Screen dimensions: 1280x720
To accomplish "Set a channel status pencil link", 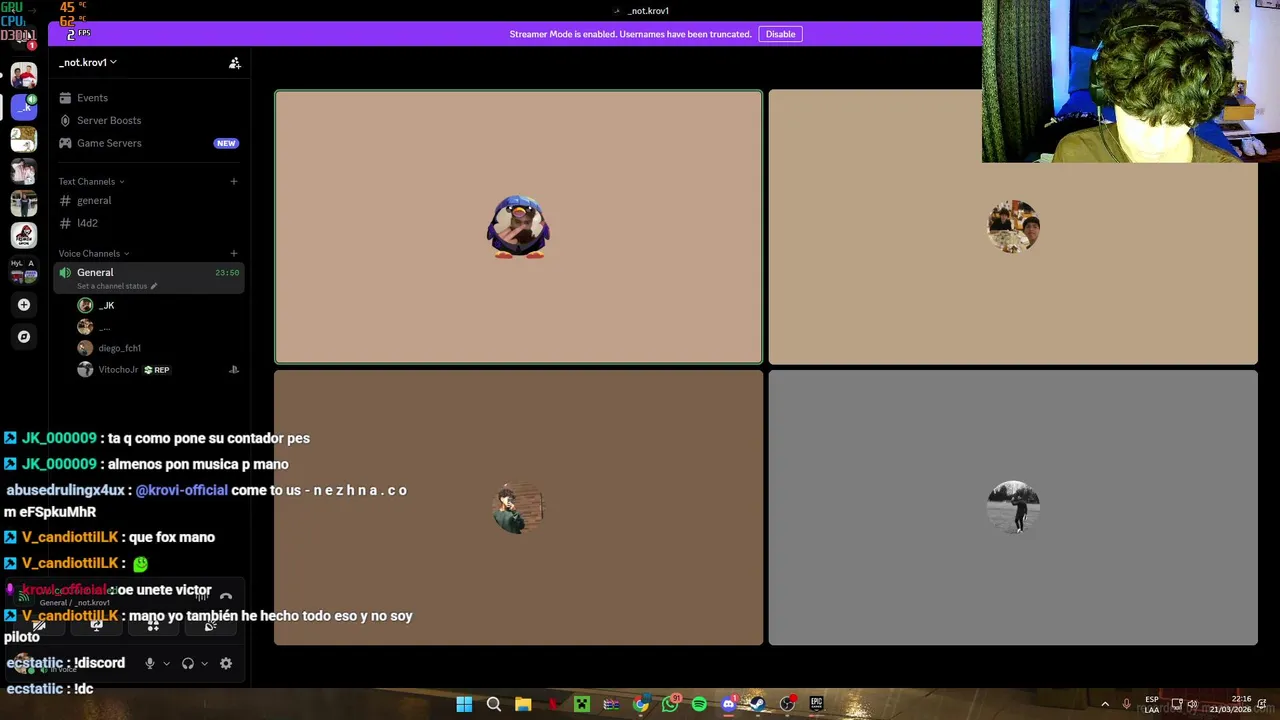I will [x=117, y=286].
